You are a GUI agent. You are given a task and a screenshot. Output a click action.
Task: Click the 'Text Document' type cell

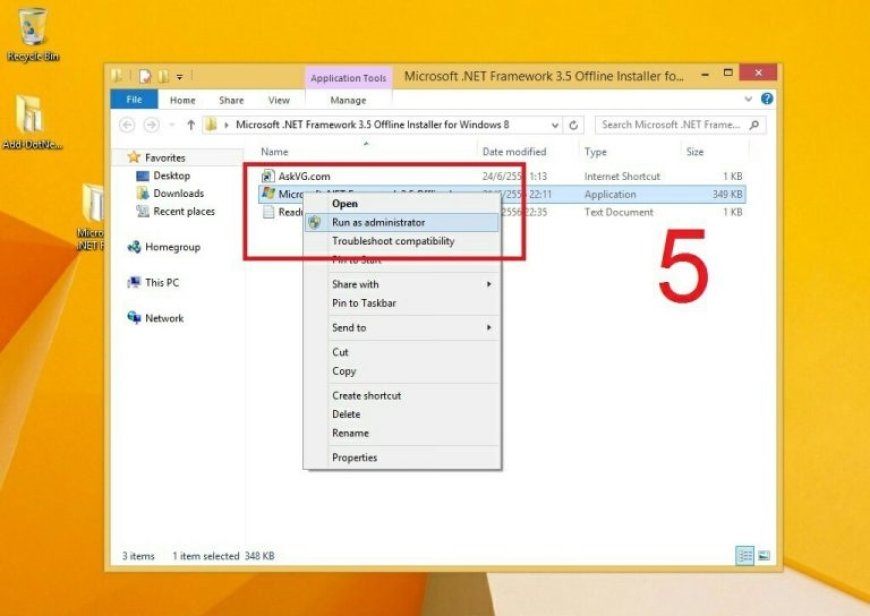619,212
